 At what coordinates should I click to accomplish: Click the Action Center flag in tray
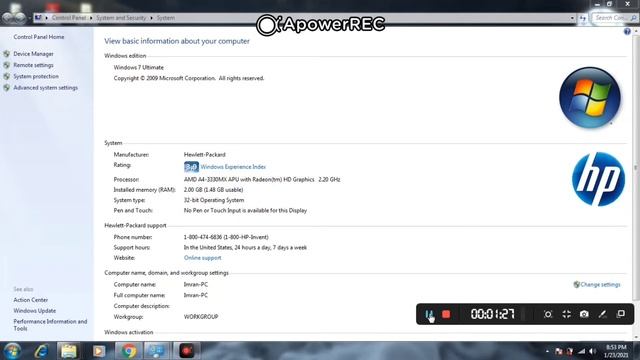click(x=559, y=351)
